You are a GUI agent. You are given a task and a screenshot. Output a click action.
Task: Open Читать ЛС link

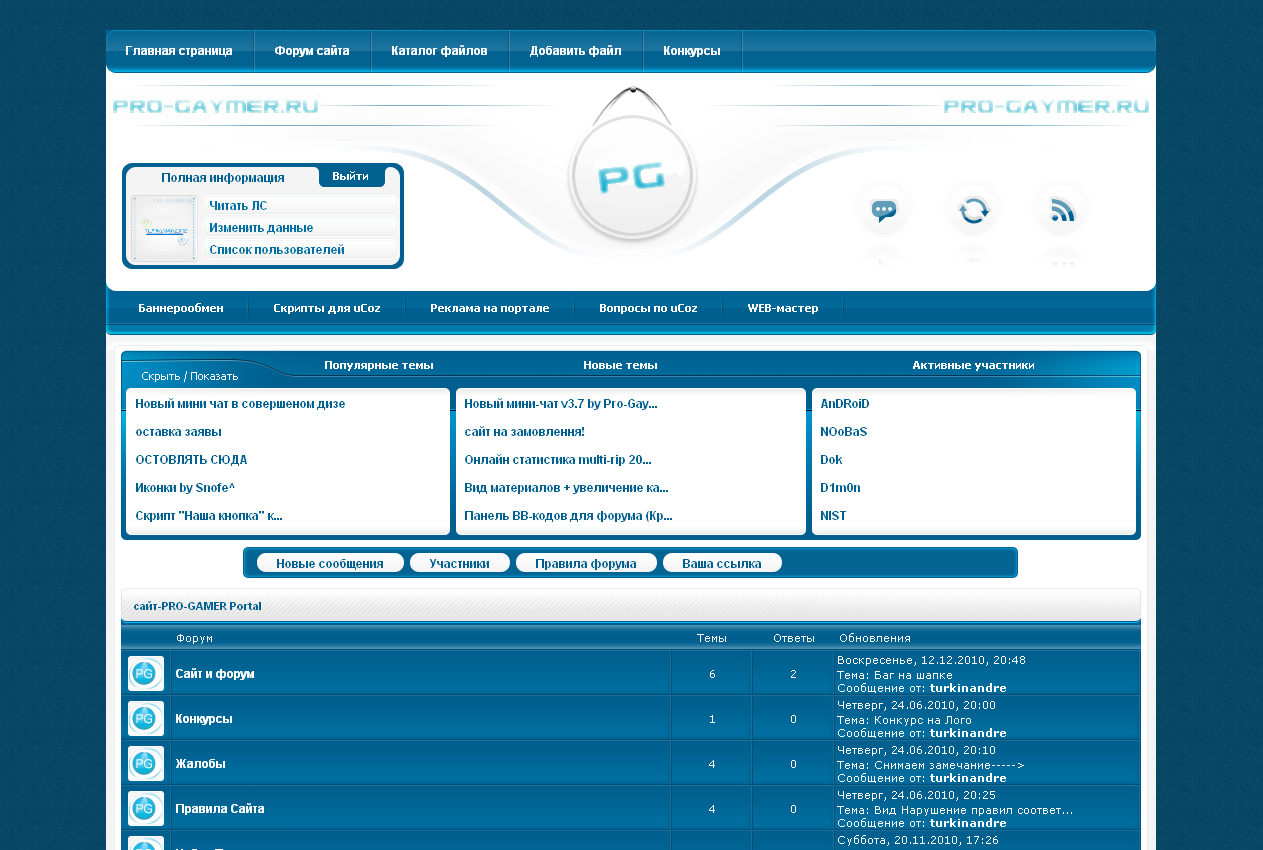coord(238,206)
